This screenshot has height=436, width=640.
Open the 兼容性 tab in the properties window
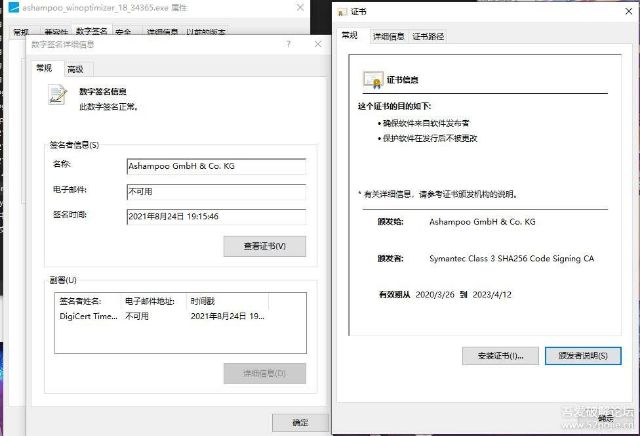(56, 32)
